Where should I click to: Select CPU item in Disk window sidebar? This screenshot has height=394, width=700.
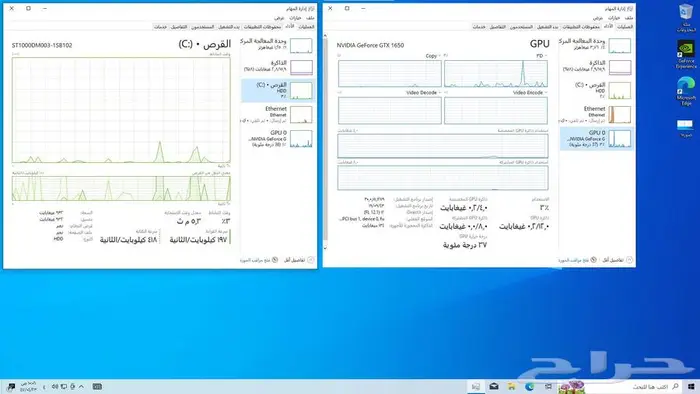pos(278,45)
